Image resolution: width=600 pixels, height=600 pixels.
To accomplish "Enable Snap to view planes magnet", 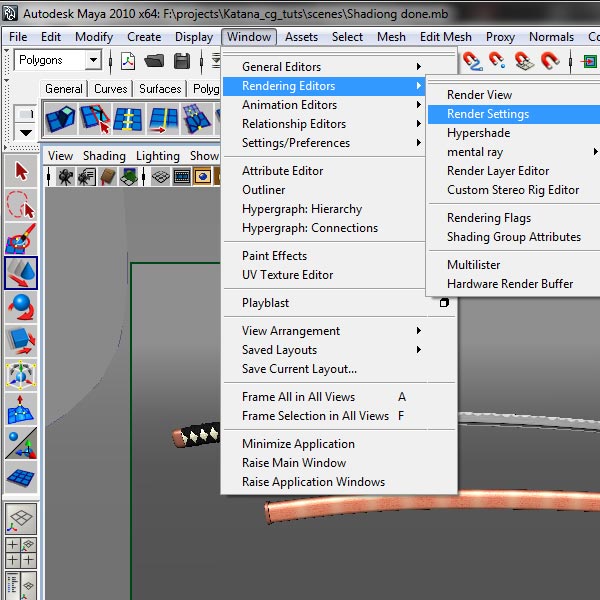I will click(524, 61).
